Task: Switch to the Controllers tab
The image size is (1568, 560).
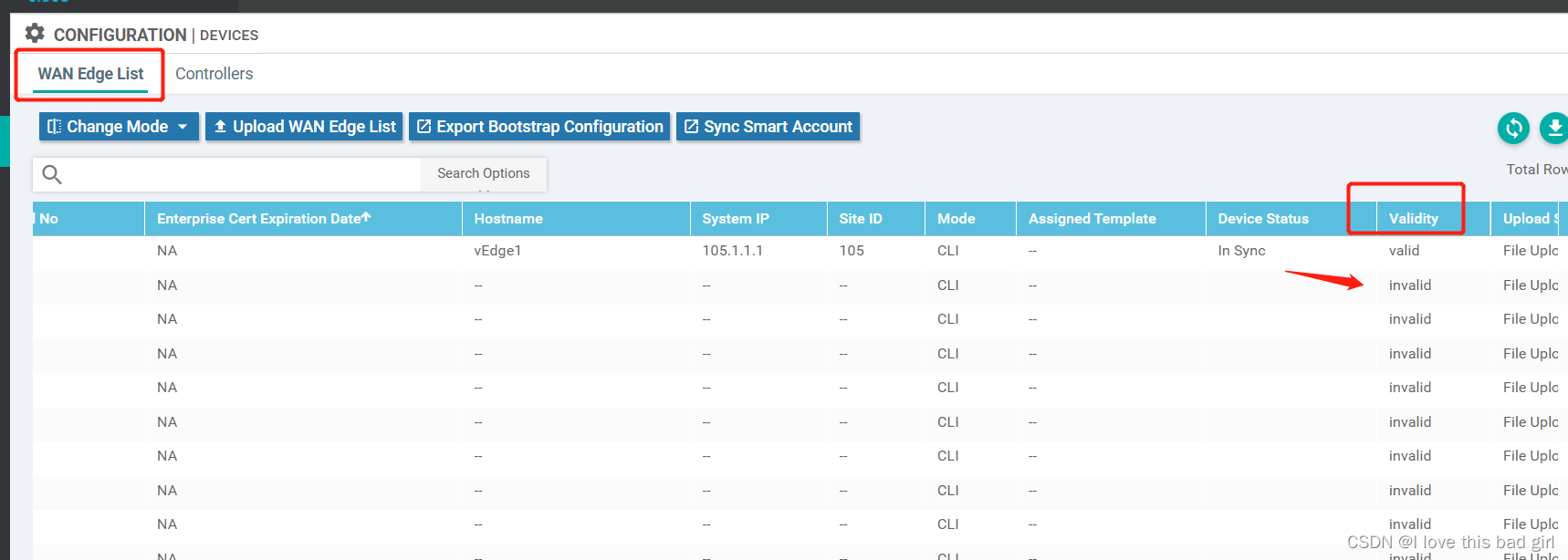Action: 214,74
